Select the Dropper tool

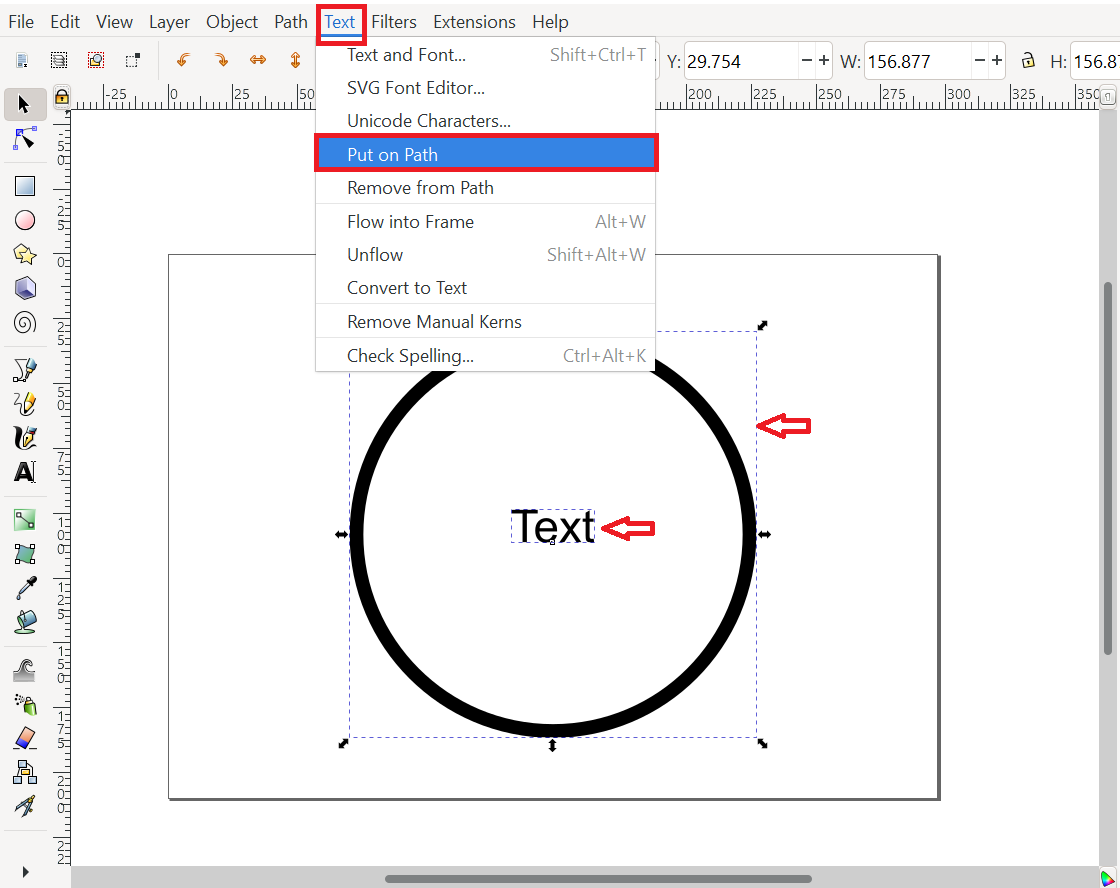coord(26,587)
